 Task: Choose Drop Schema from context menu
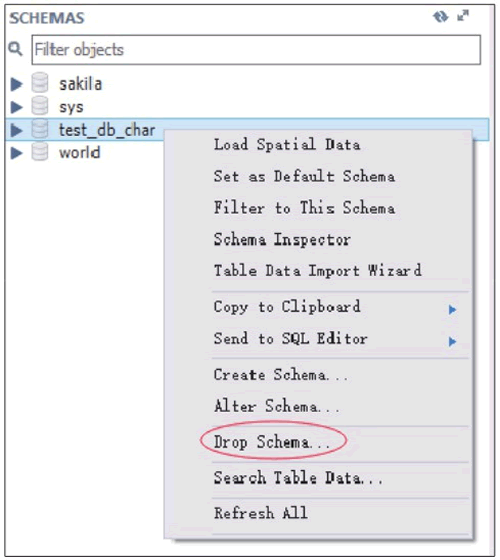[272, 442]
